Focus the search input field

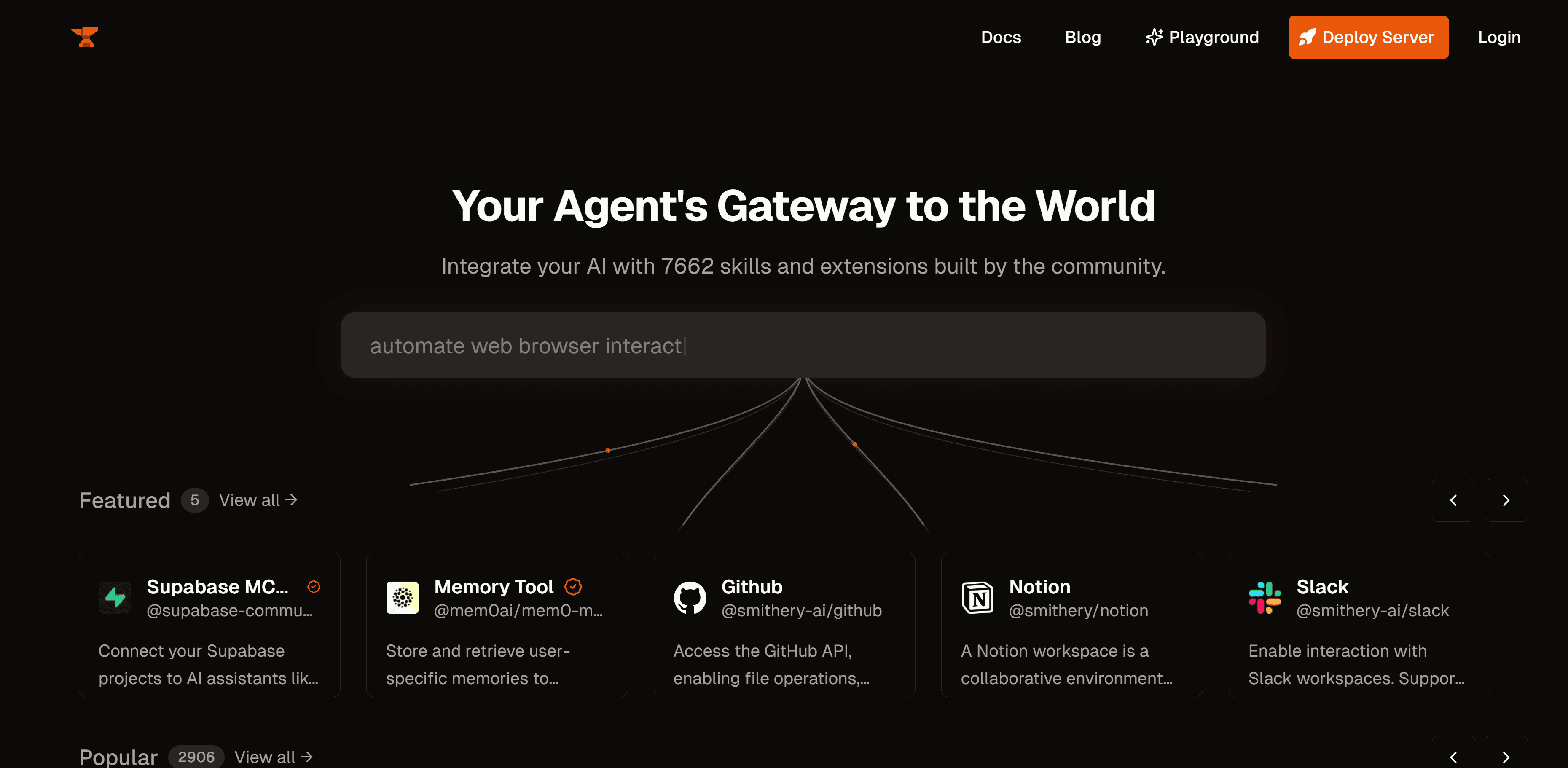tap(803, 345)
